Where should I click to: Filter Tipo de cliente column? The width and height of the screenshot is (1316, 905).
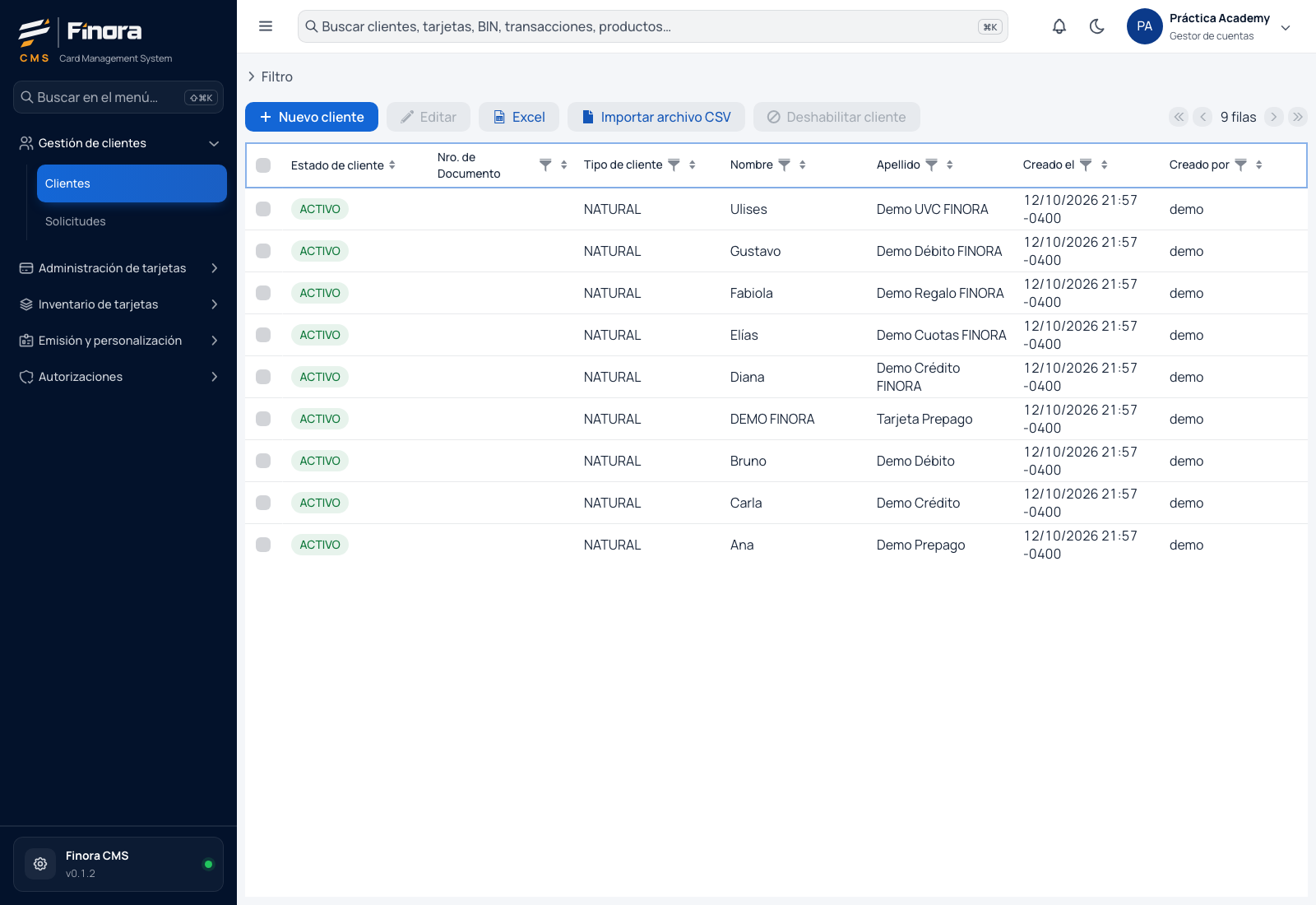674,165
